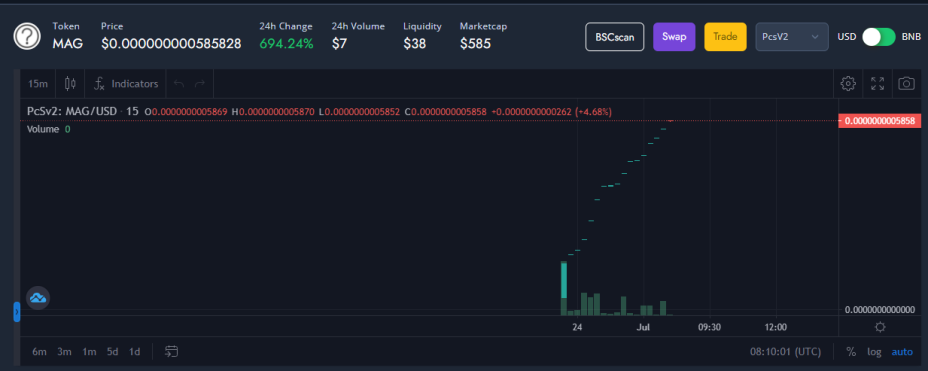Open the go-to-date calendar icon
Image resolution: width=928 pixels, height=371 pixels.
(172, 351)
